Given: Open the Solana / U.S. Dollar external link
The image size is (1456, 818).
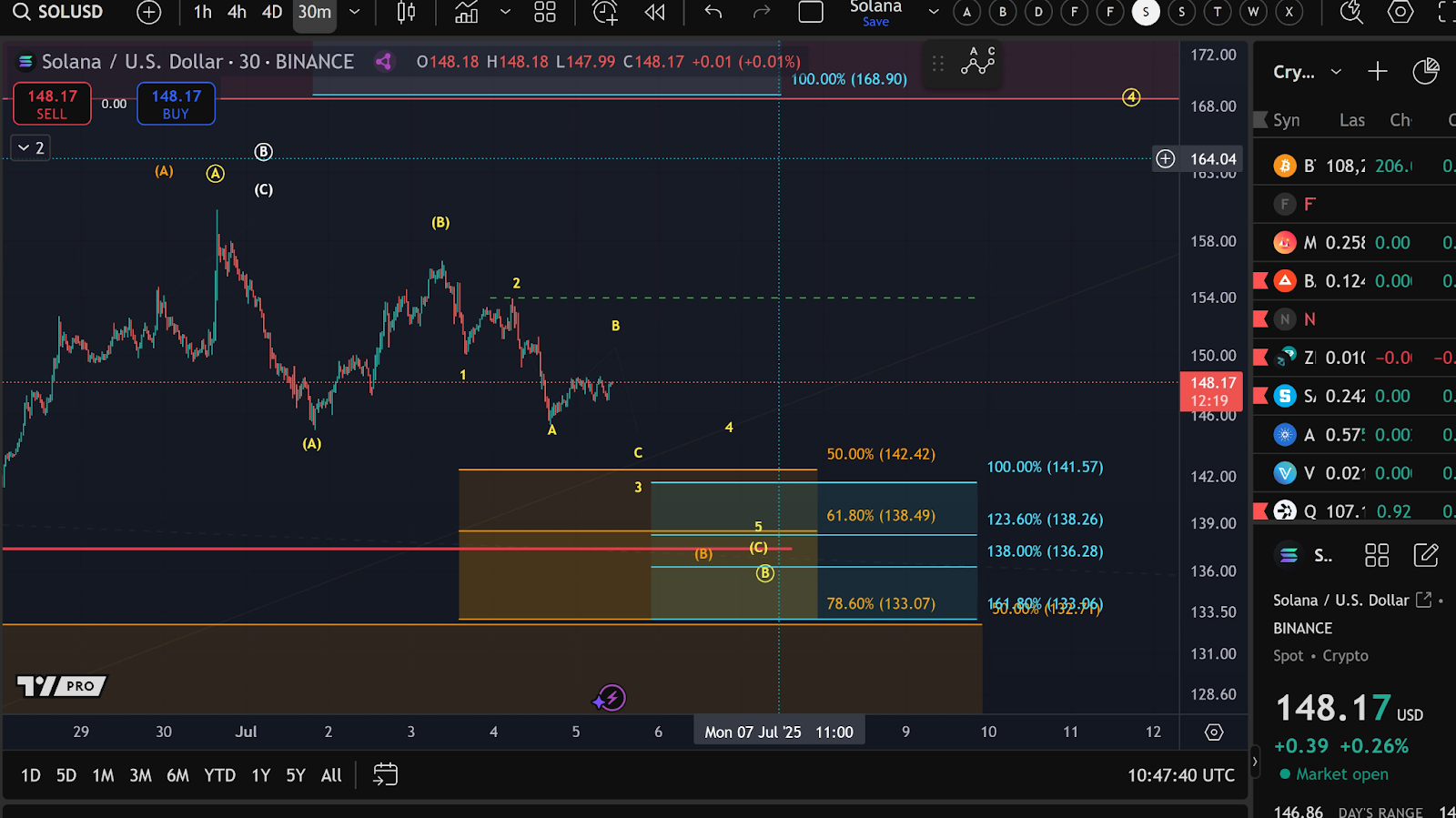Looking at the screenshot, I should tap(1423, 600).
